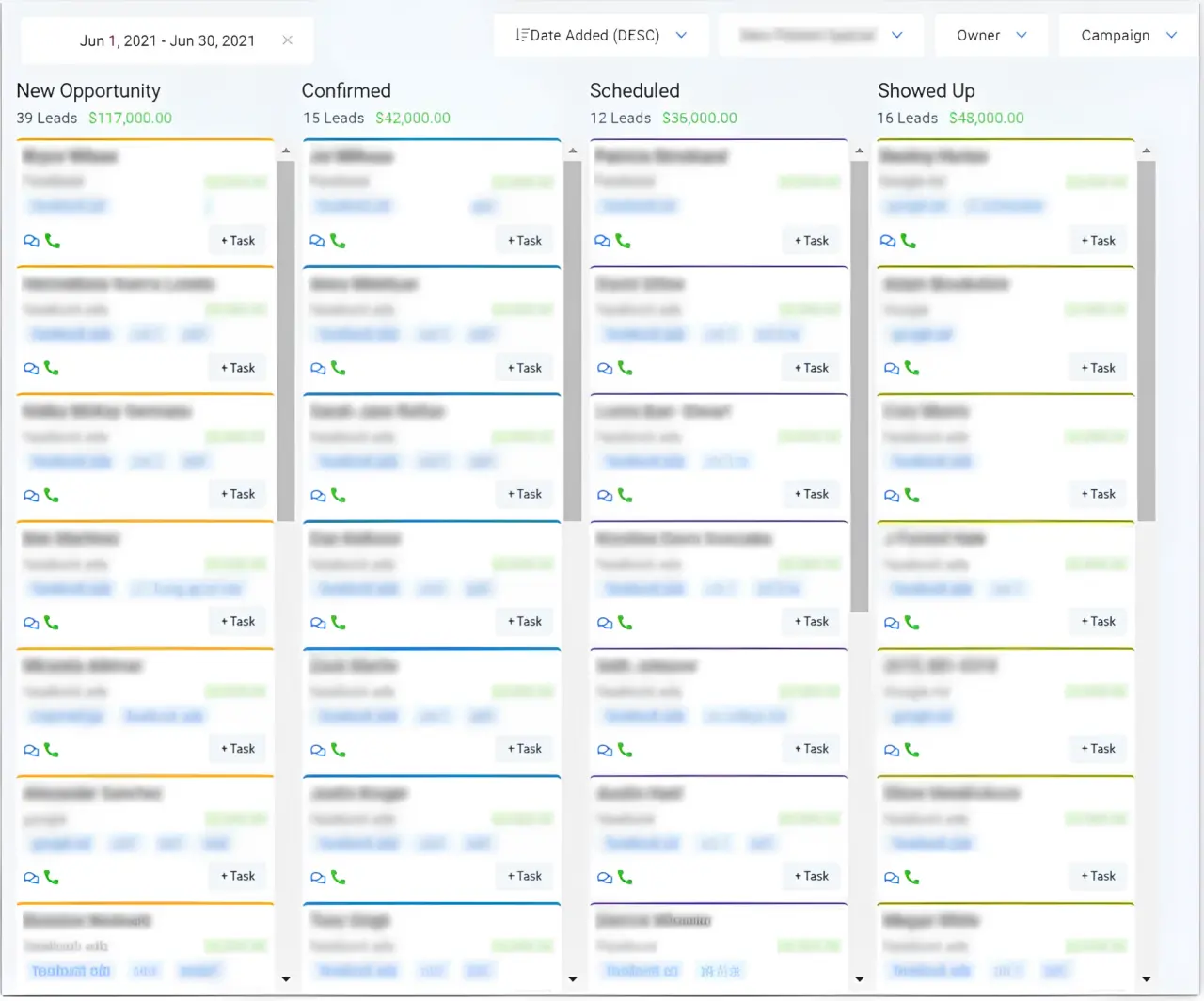1204x1001 pixels.
Task: Open chat icon on second Scheduled card
Action: 604,369
